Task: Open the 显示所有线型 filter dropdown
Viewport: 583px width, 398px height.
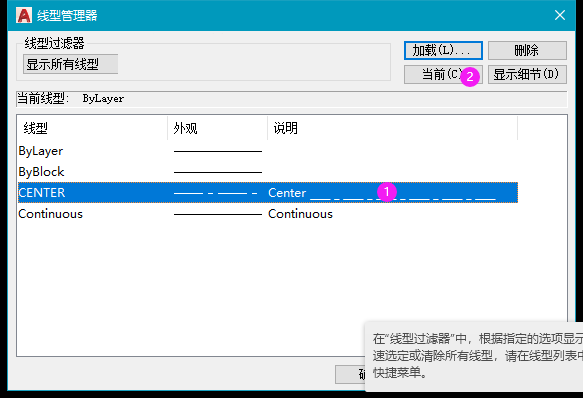Action: point(70,64)
